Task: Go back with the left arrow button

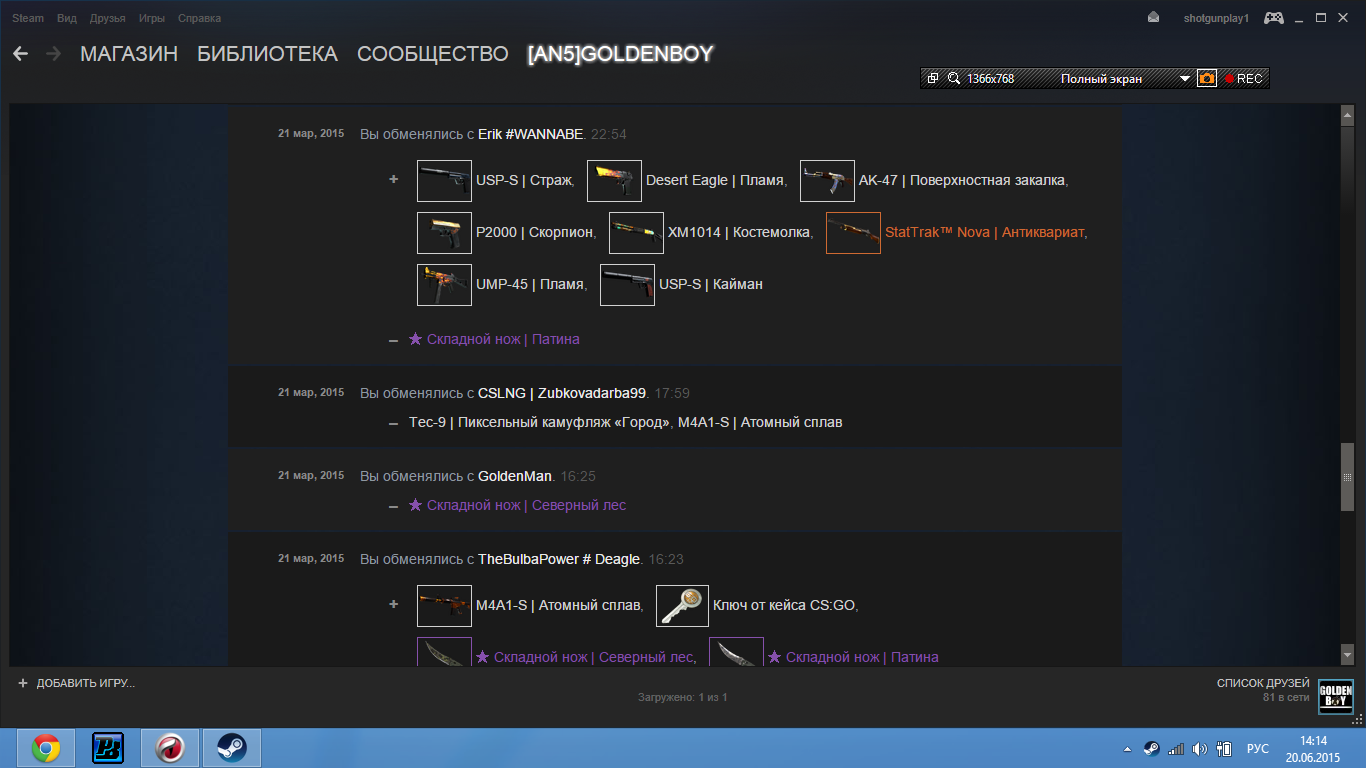Action: point(20,54)
